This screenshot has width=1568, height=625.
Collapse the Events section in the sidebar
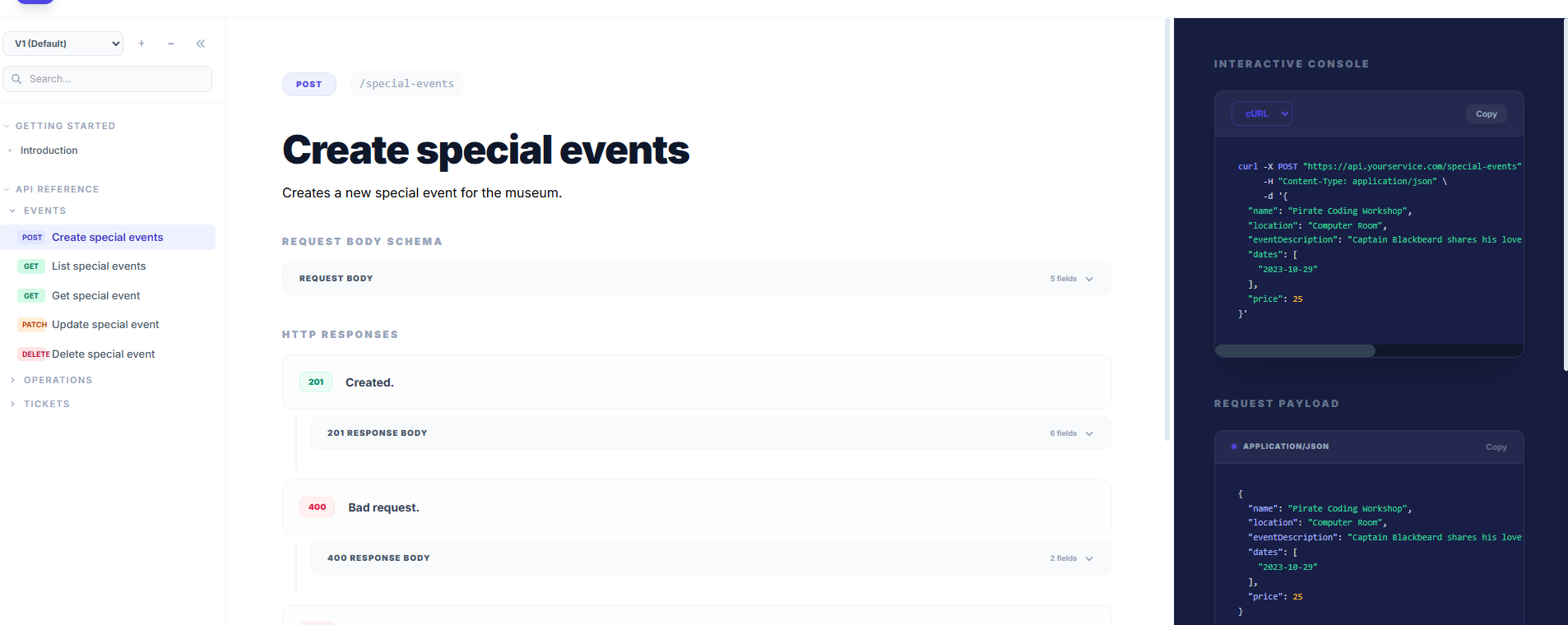[x=12, y=211]
